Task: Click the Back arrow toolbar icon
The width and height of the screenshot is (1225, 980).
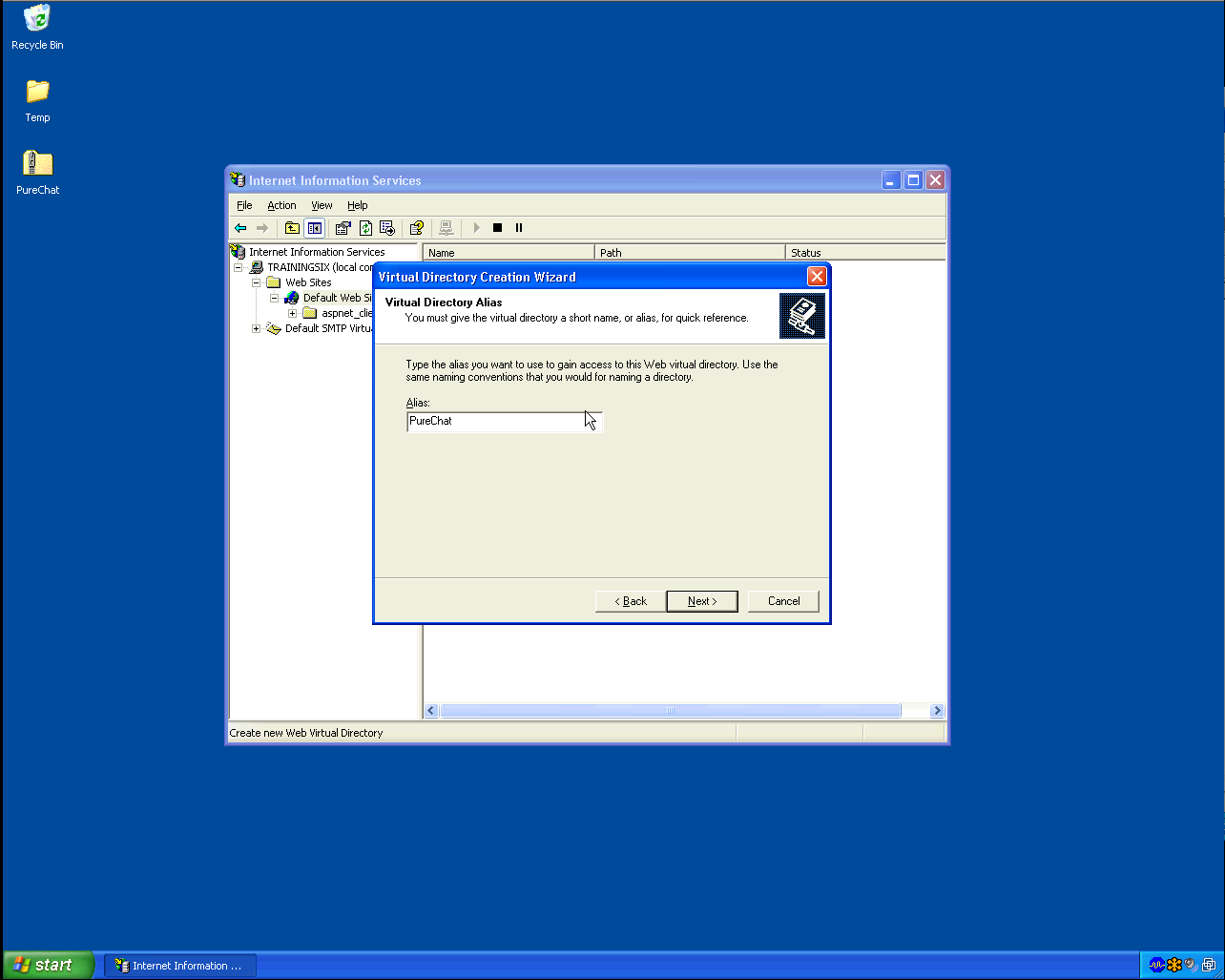Action: tap(240, 228)
